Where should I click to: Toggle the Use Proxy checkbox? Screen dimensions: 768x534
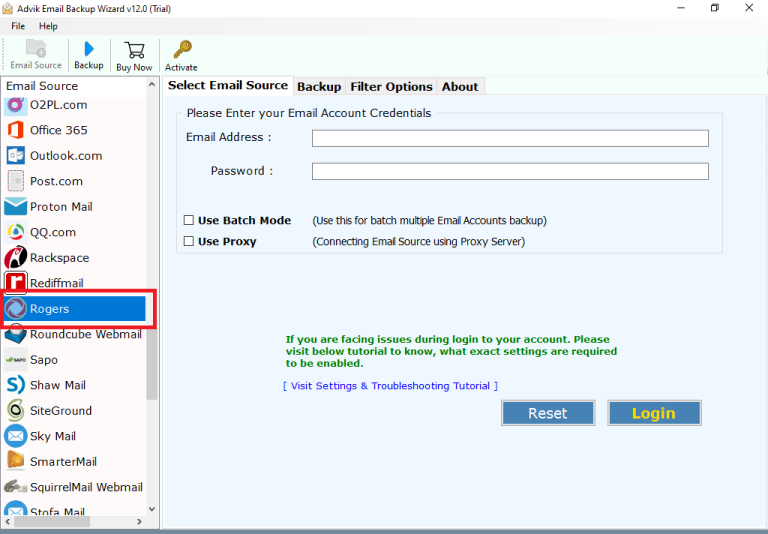point(188,242)
